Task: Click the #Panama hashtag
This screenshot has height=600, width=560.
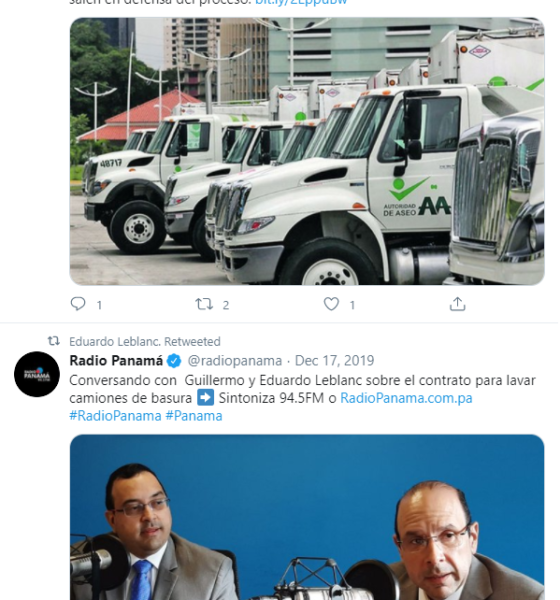Action: click(x=194, y=416)
